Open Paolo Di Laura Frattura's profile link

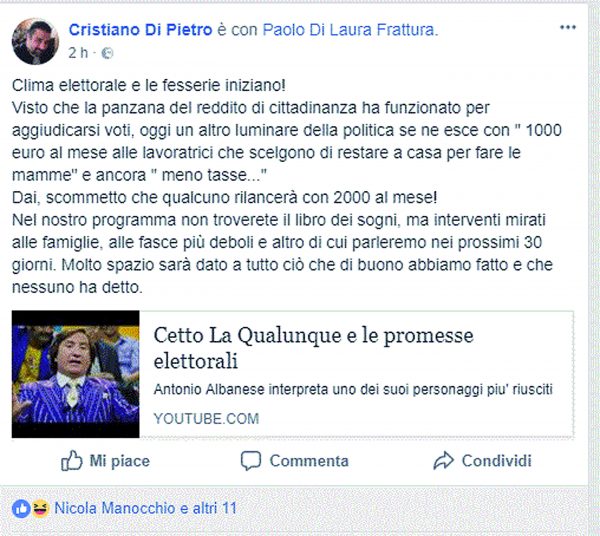[350, 29]
